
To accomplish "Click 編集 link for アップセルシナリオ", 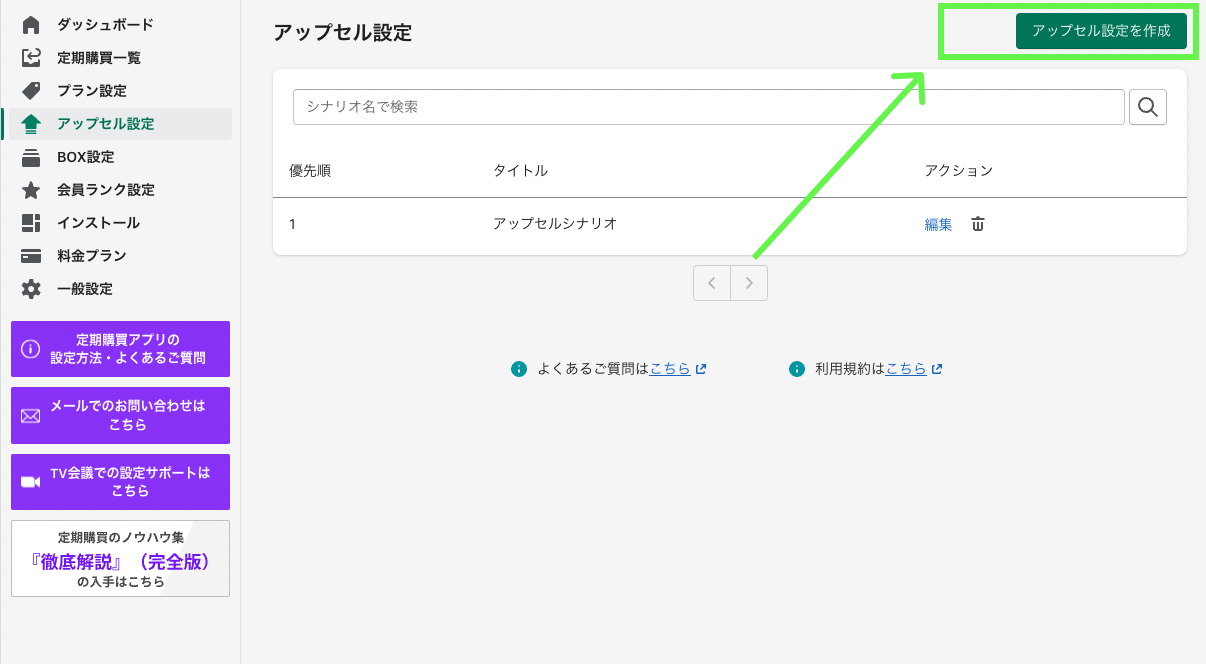I will click(x=938, y=224).
